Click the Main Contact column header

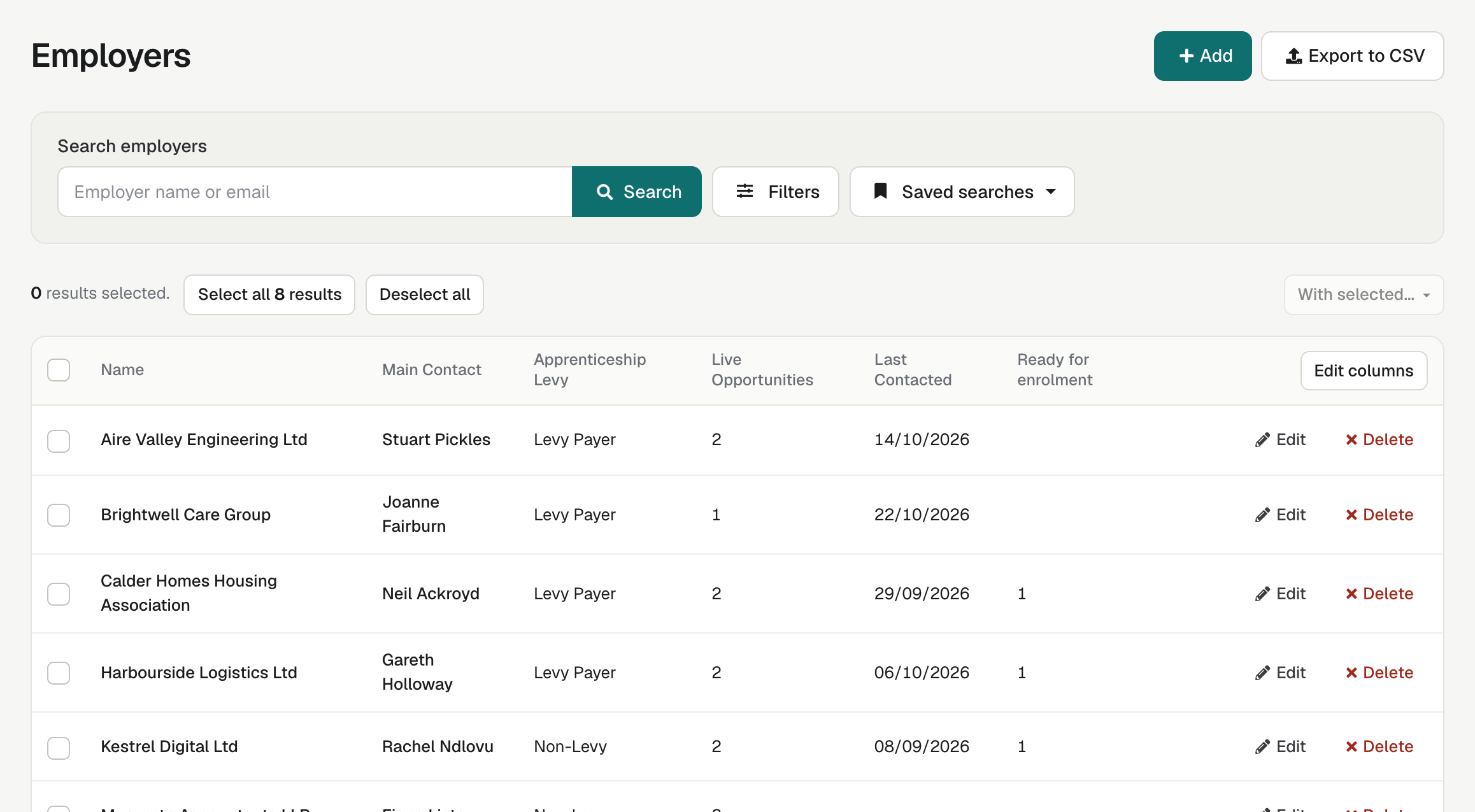(x=432, y=370)
